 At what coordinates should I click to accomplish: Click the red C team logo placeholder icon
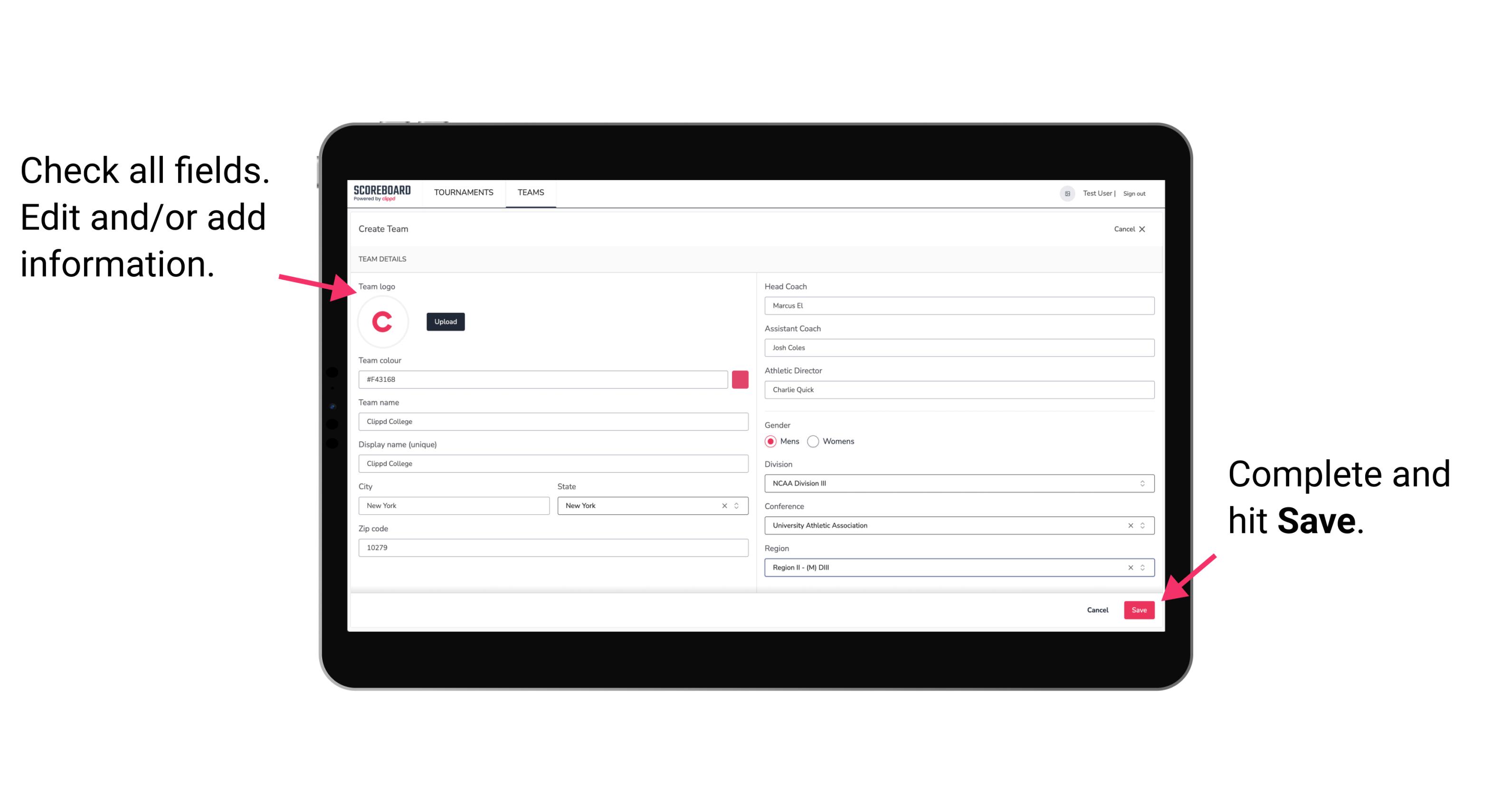pyautogui.click(x=383, y=321)
